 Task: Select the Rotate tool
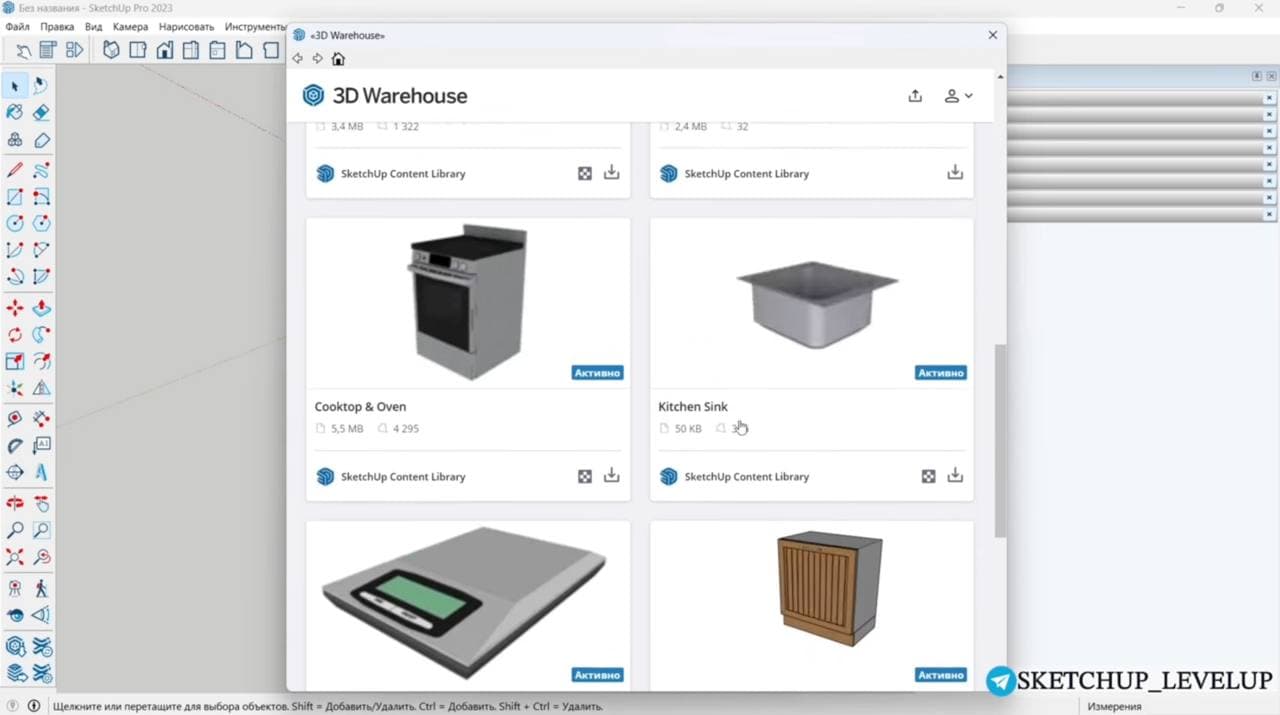tap(15, 335)
